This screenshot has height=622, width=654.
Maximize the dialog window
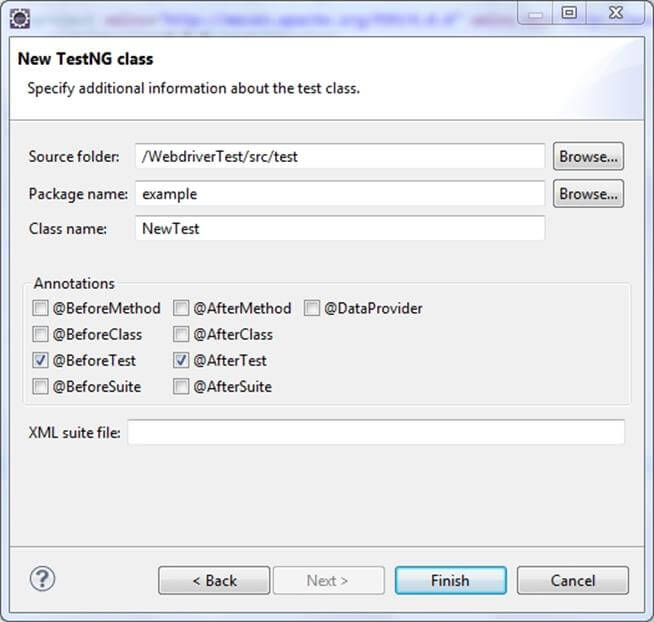tap(569, 13)
